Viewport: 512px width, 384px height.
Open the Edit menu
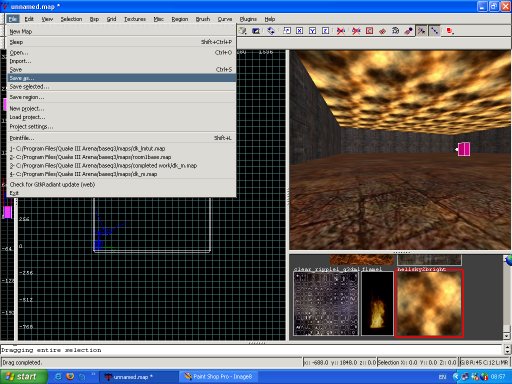[29, 19]
